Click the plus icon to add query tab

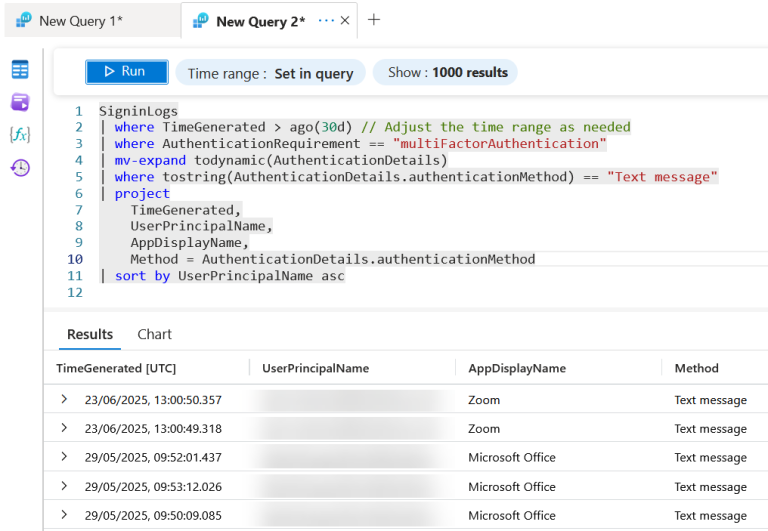[374, 20]
